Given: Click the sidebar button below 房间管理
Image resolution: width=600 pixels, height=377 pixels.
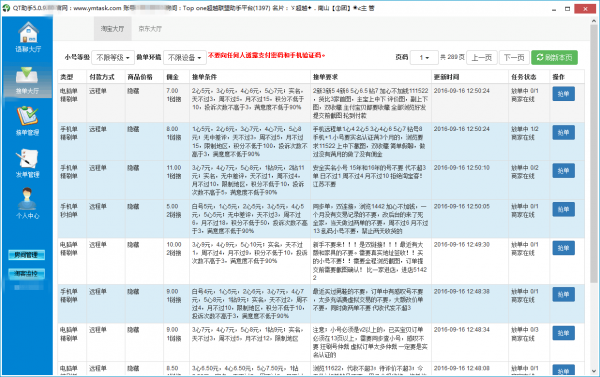Looking at the screenshot, I should (x=26, y=274).
